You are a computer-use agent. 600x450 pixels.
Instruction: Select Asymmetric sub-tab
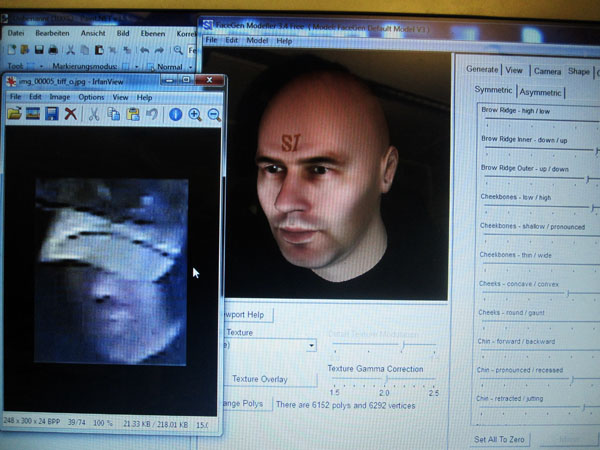point(540,92)
